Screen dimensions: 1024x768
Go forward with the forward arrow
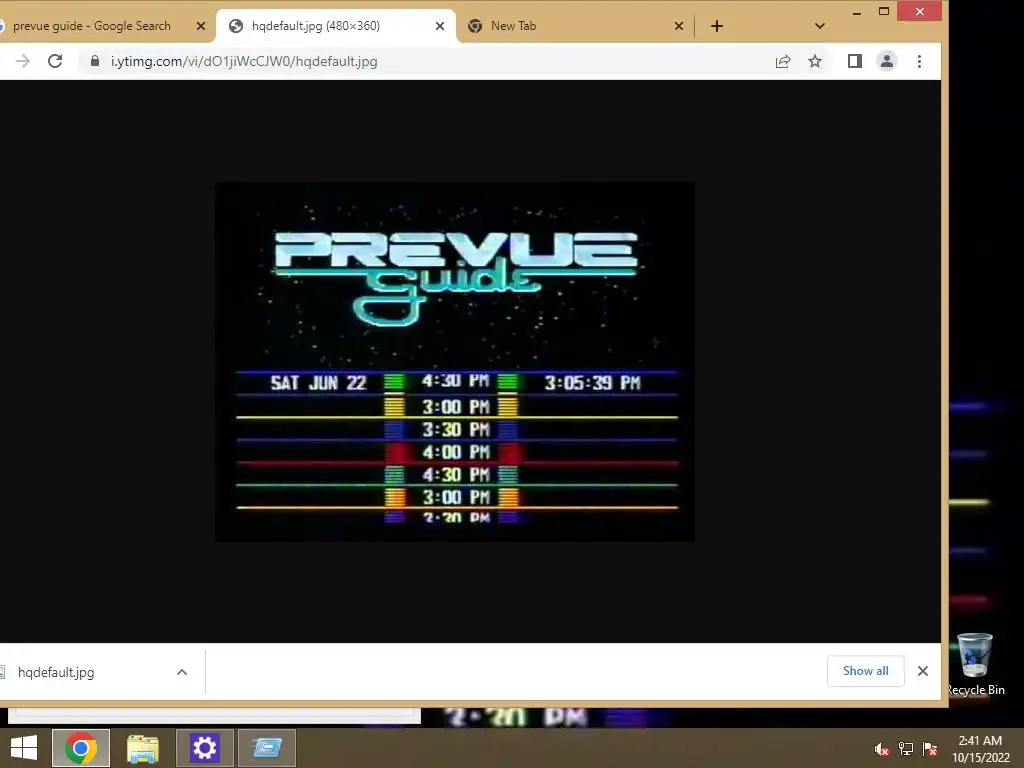pyautogui.click(x=23, y=61)
